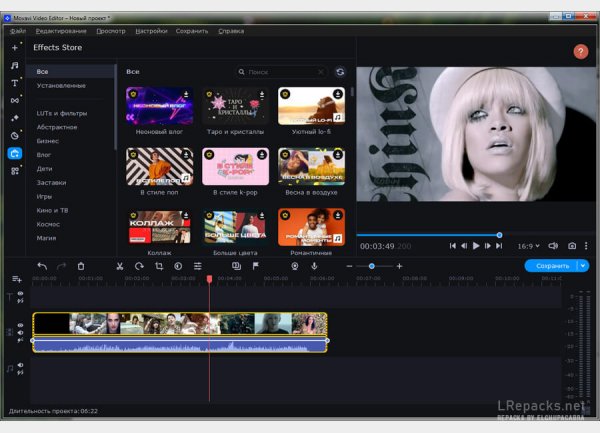Viewport: 600px width, 433px height.
Task: Open the Настройки menu
Action: click(151, 31)
